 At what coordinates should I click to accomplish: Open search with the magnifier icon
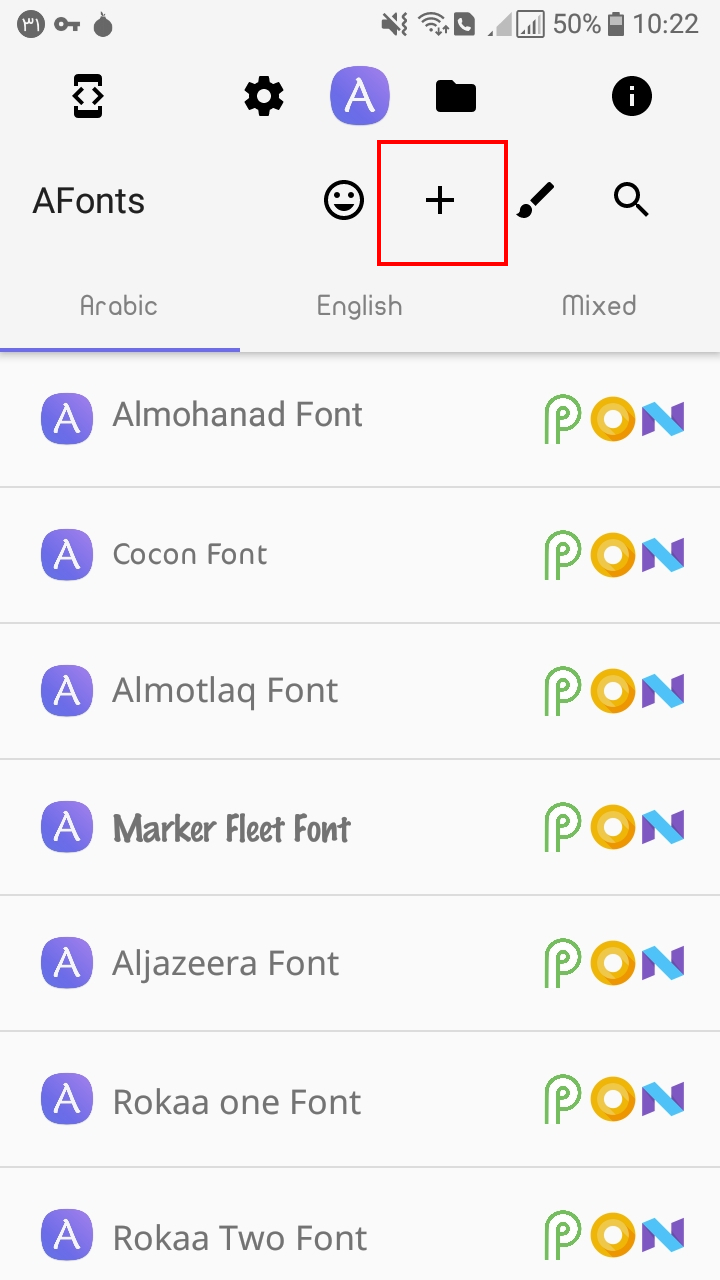tap(632, 201)
